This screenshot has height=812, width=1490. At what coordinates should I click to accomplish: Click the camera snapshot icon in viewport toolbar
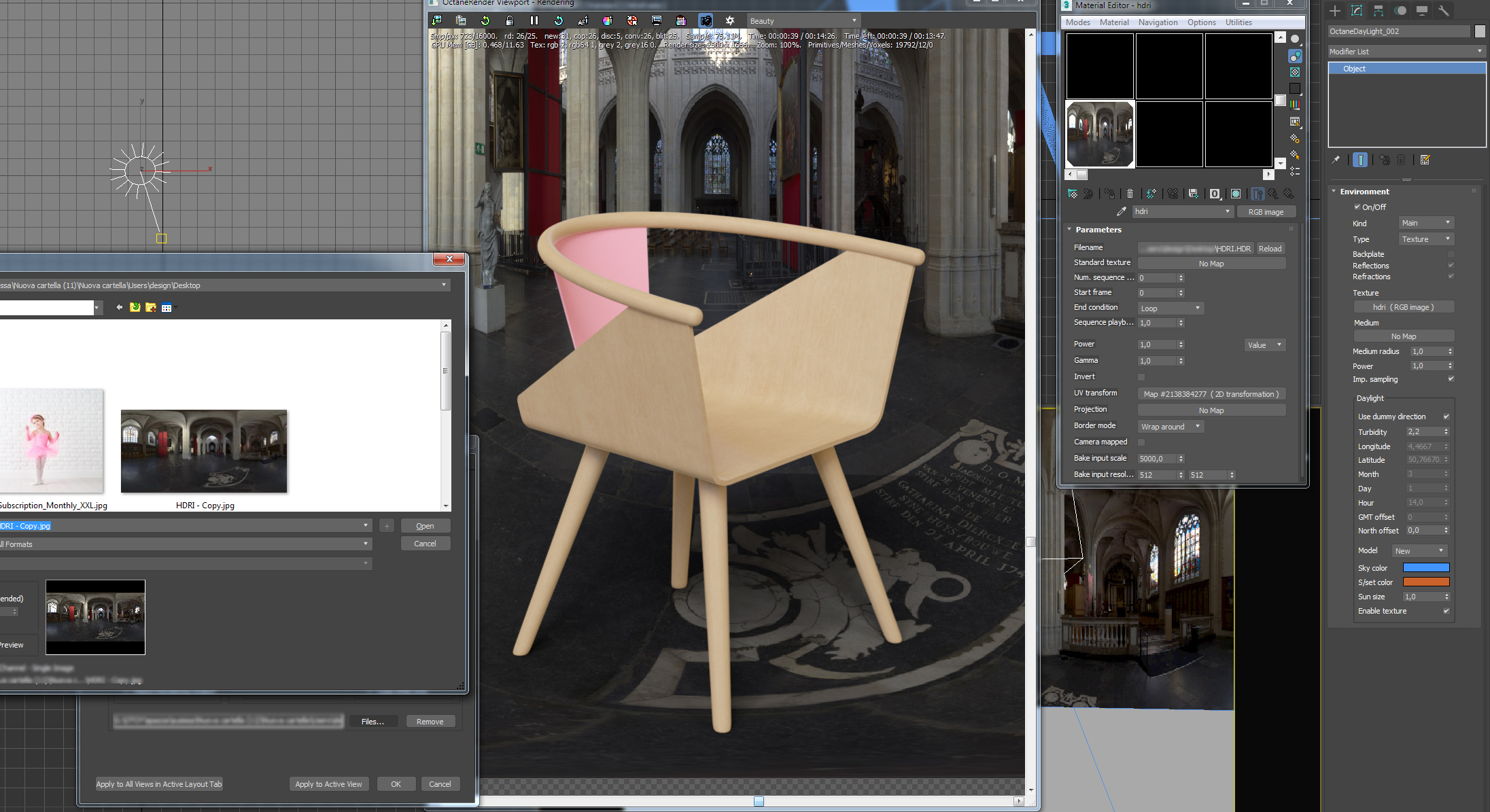click(706, 20)
